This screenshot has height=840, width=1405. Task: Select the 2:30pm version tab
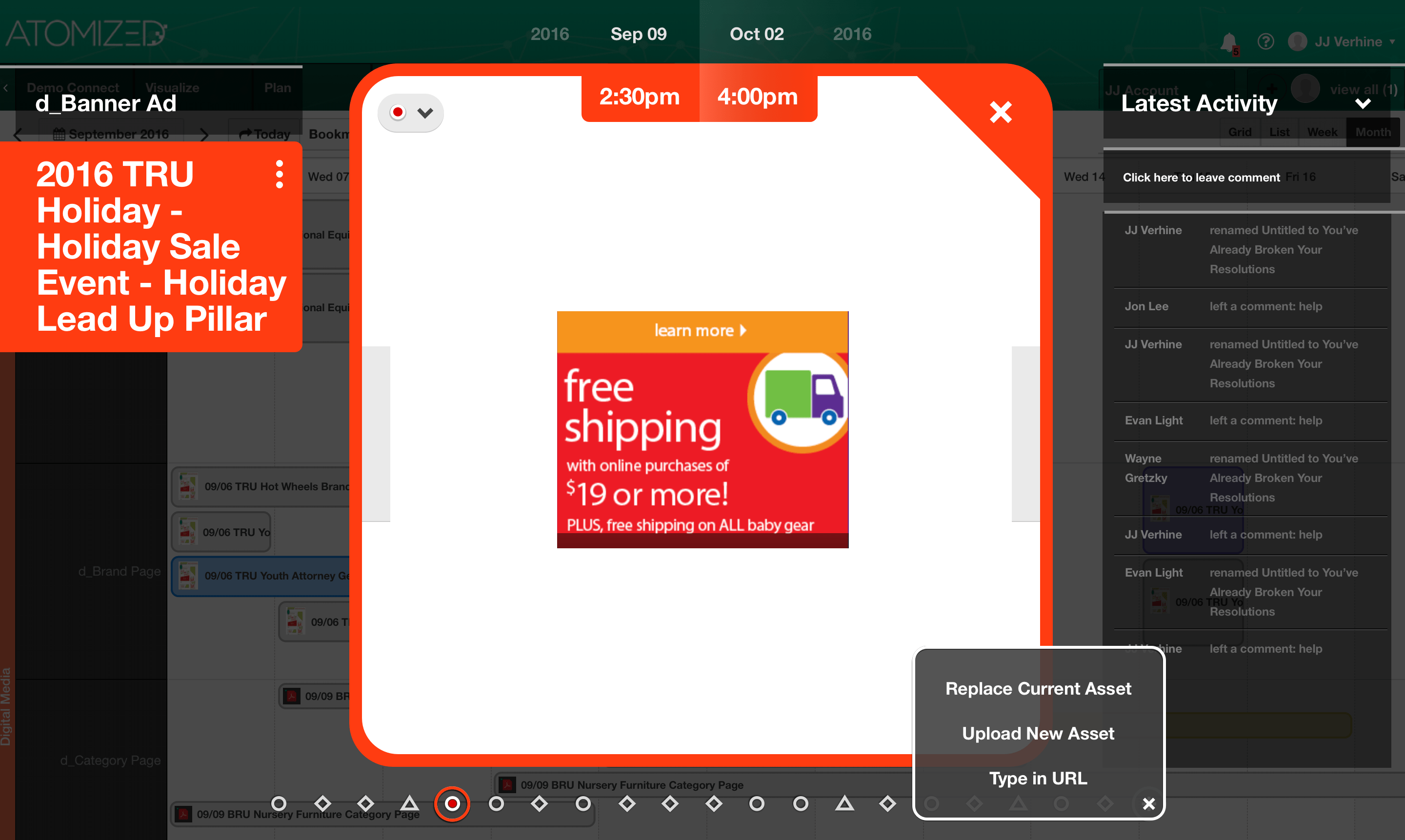tap(640, 97)
